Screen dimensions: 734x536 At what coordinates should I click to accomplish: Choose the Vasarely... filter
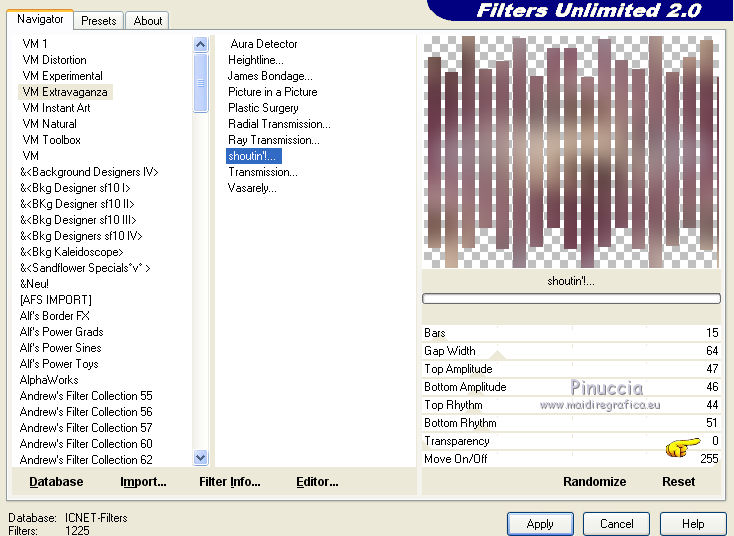pyautogui.click(x=252, y=188)
